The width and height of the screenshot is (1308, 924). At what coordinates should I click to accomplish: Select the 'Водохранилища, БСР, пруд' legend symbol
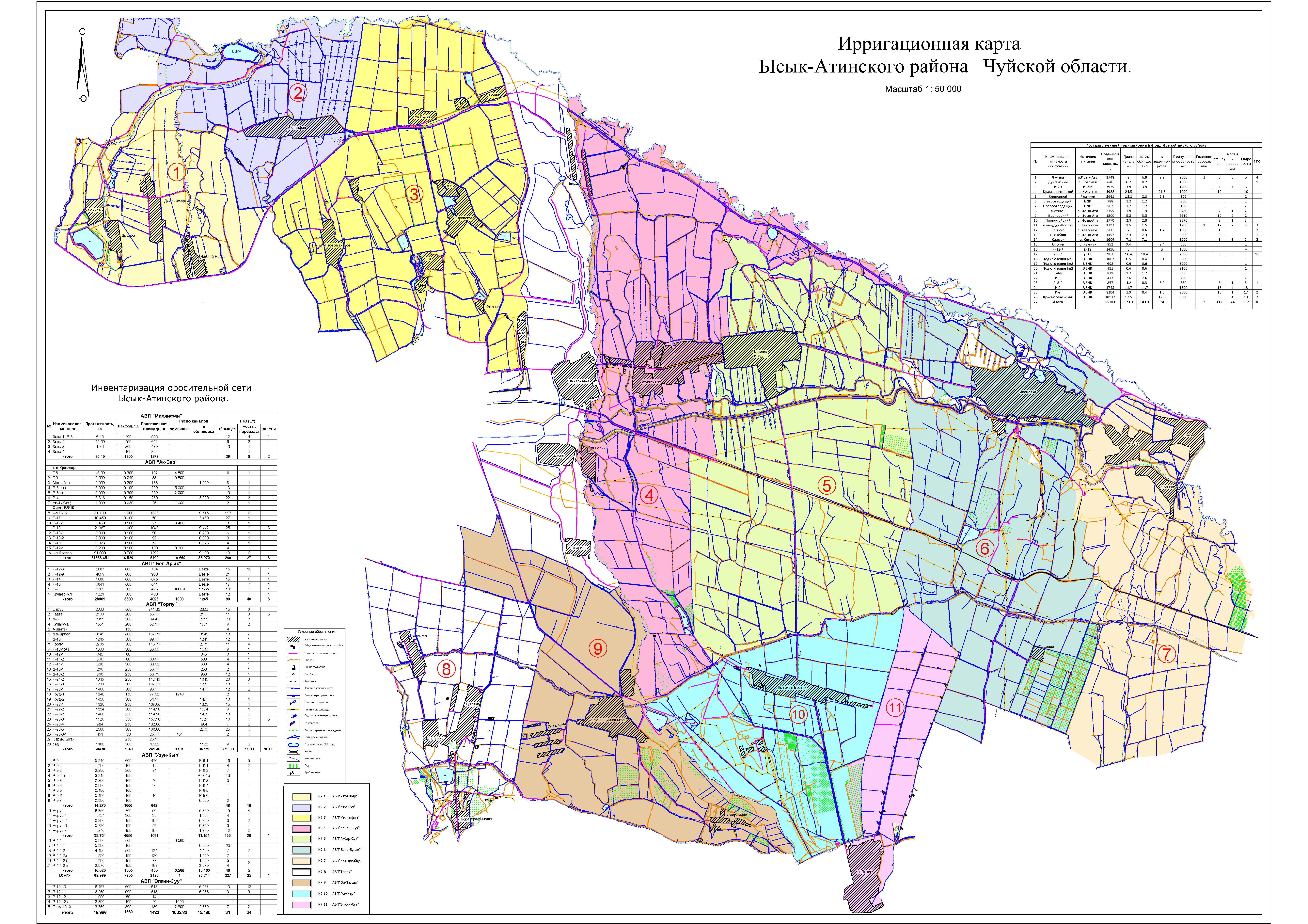[293, 745]
